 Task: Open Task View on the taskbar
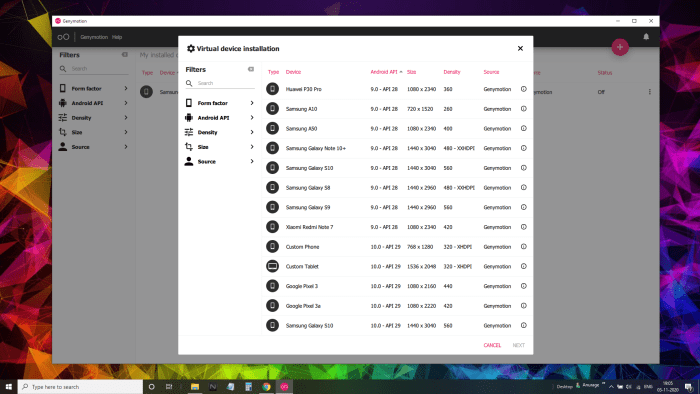(x=169, y=386)
